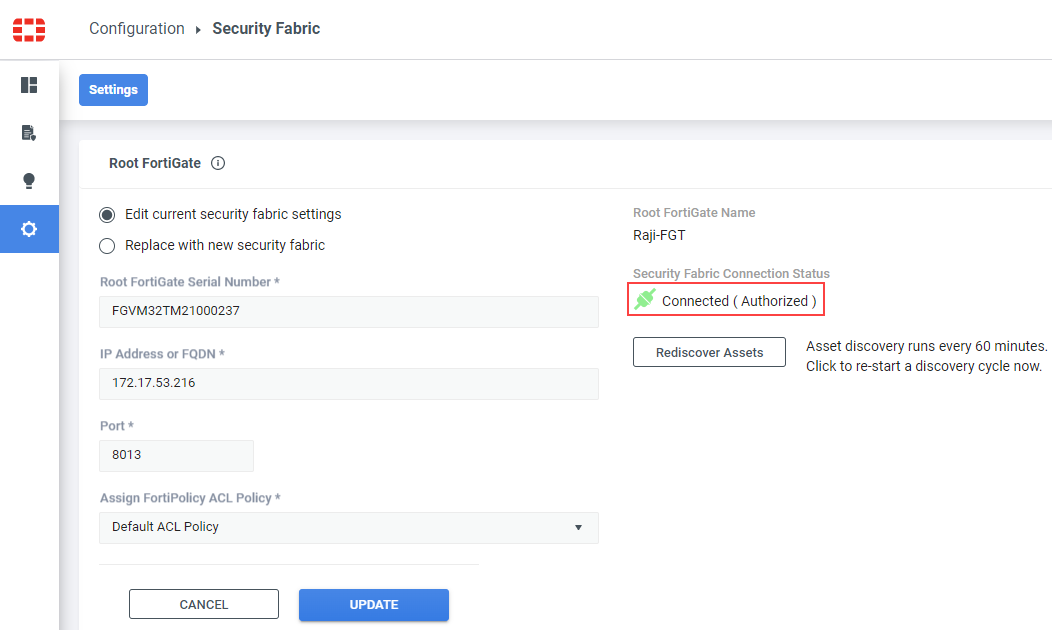Click the green connected plug icon
This screenshot has height=630, width=1052.
click(x=645, y=299)
